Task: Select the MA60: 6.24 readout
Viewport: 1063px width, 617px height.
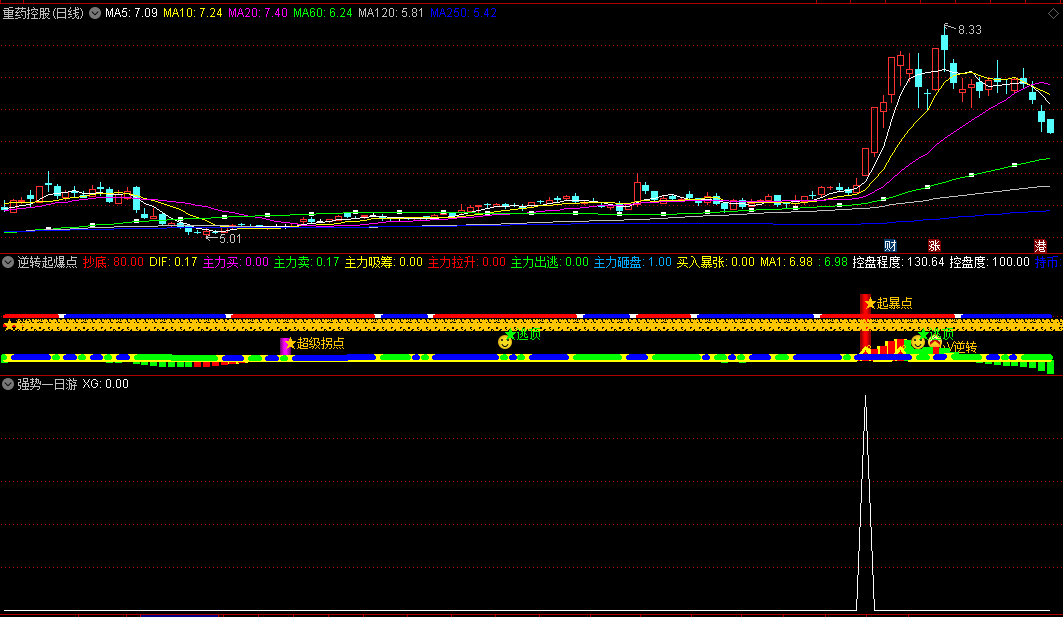Action: point(323,13)
